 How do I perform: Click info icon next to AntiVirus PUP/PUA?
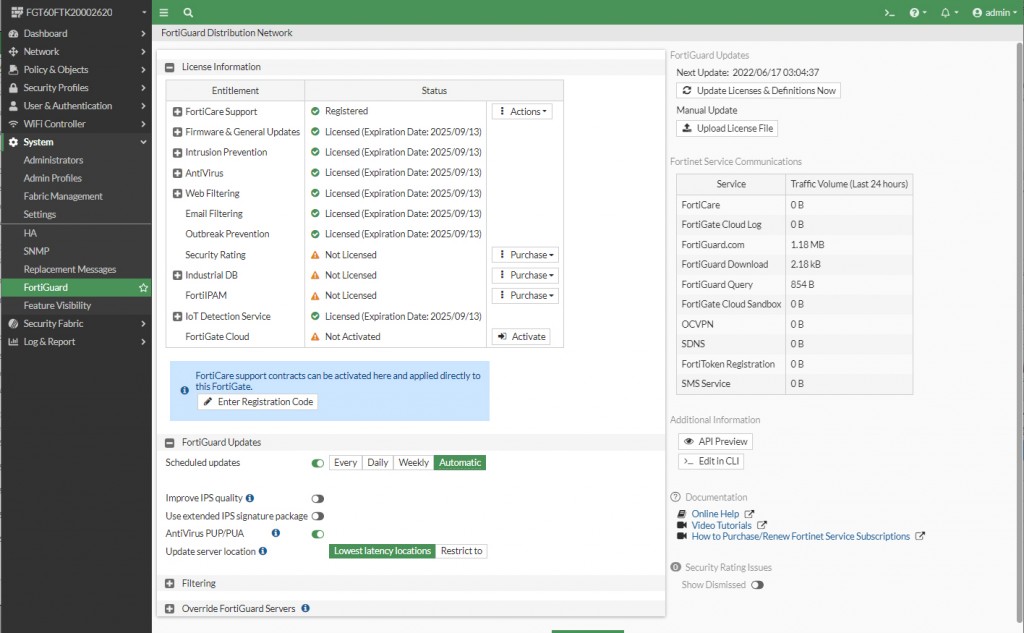tap(276, 533)
